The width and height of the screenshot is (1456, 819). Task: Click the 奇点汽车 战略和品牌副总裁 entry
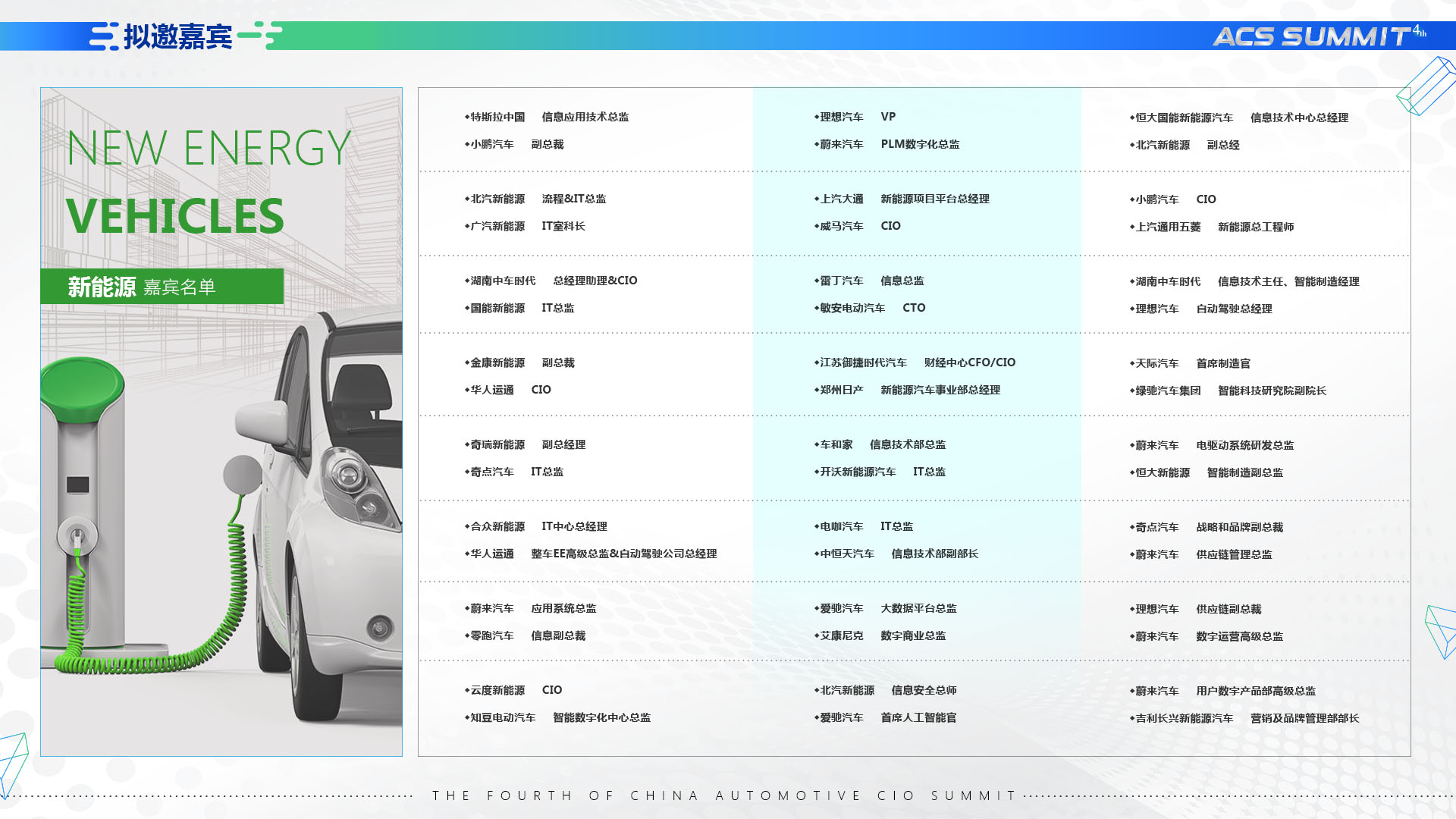click(x=1207, y=527)
